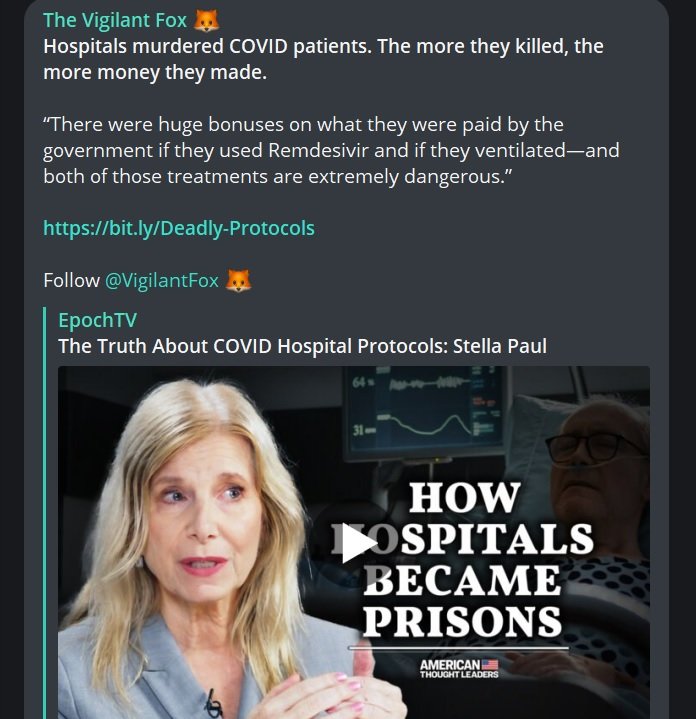Click the word PRISONS in the thumbnail
This screenshot has width=696, height=719.
pyautogui.click(x=462, y=621)
